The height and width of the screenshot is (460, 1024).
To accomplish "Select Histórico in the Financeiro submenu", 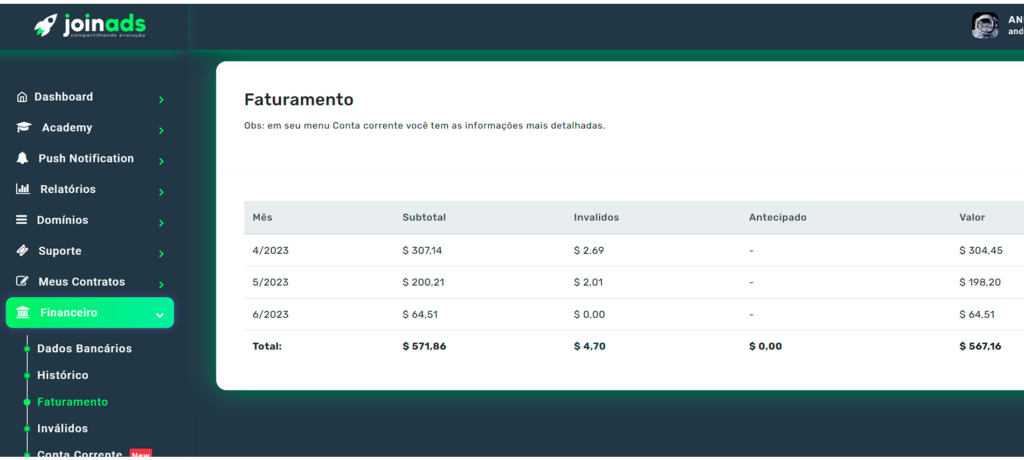I will coord(62,375).
